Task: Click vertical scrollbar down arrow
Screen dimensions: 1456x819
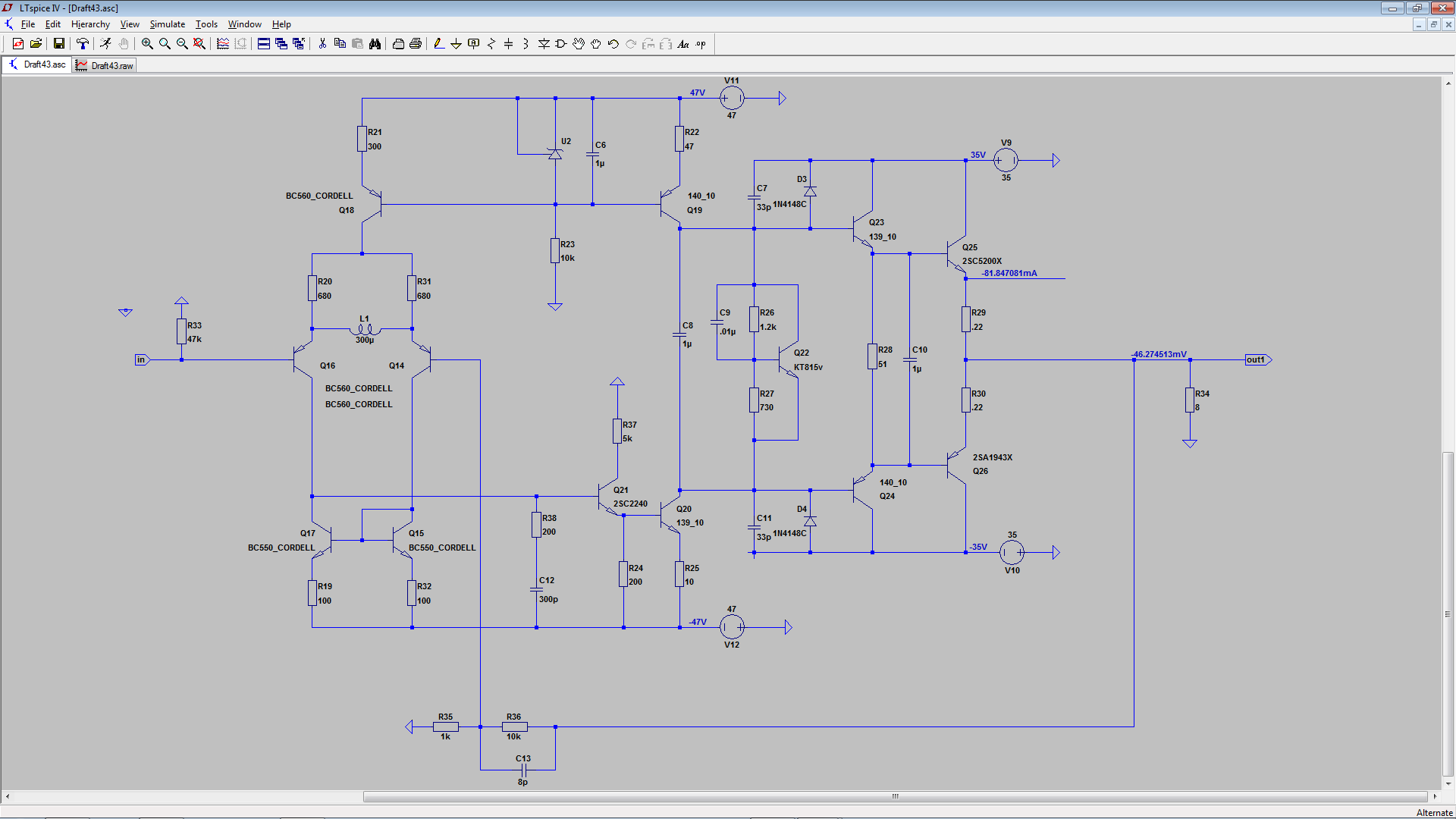Action: coord(1448,784)
